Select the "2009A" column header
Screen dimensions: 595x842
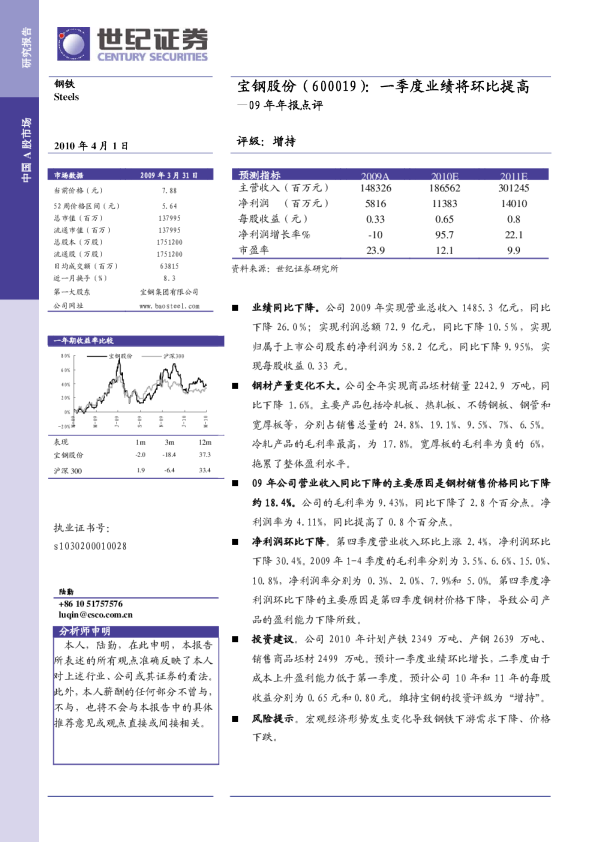[375, 176]
